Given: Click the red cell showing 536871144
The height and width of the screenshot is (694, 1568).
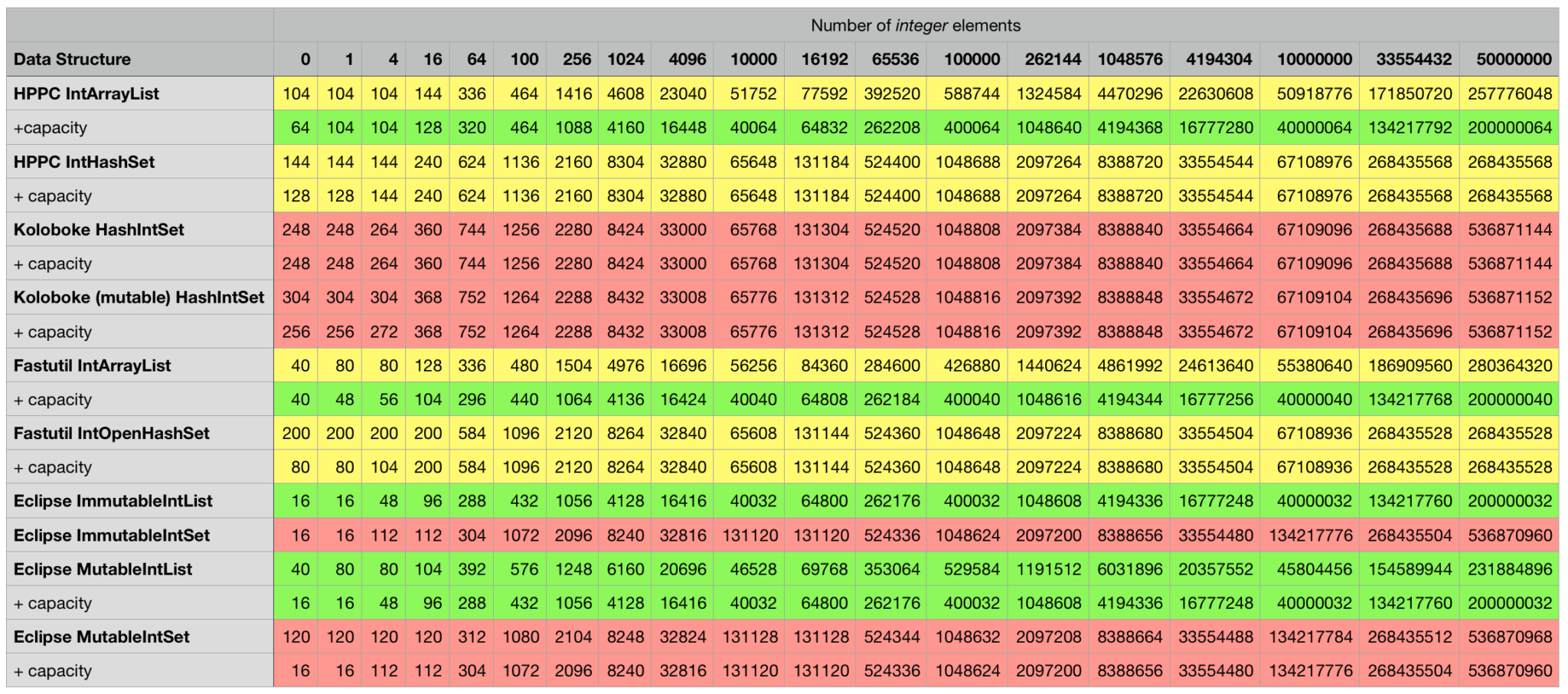Looking at the screenshot, I should click(x=1510, y=230).
